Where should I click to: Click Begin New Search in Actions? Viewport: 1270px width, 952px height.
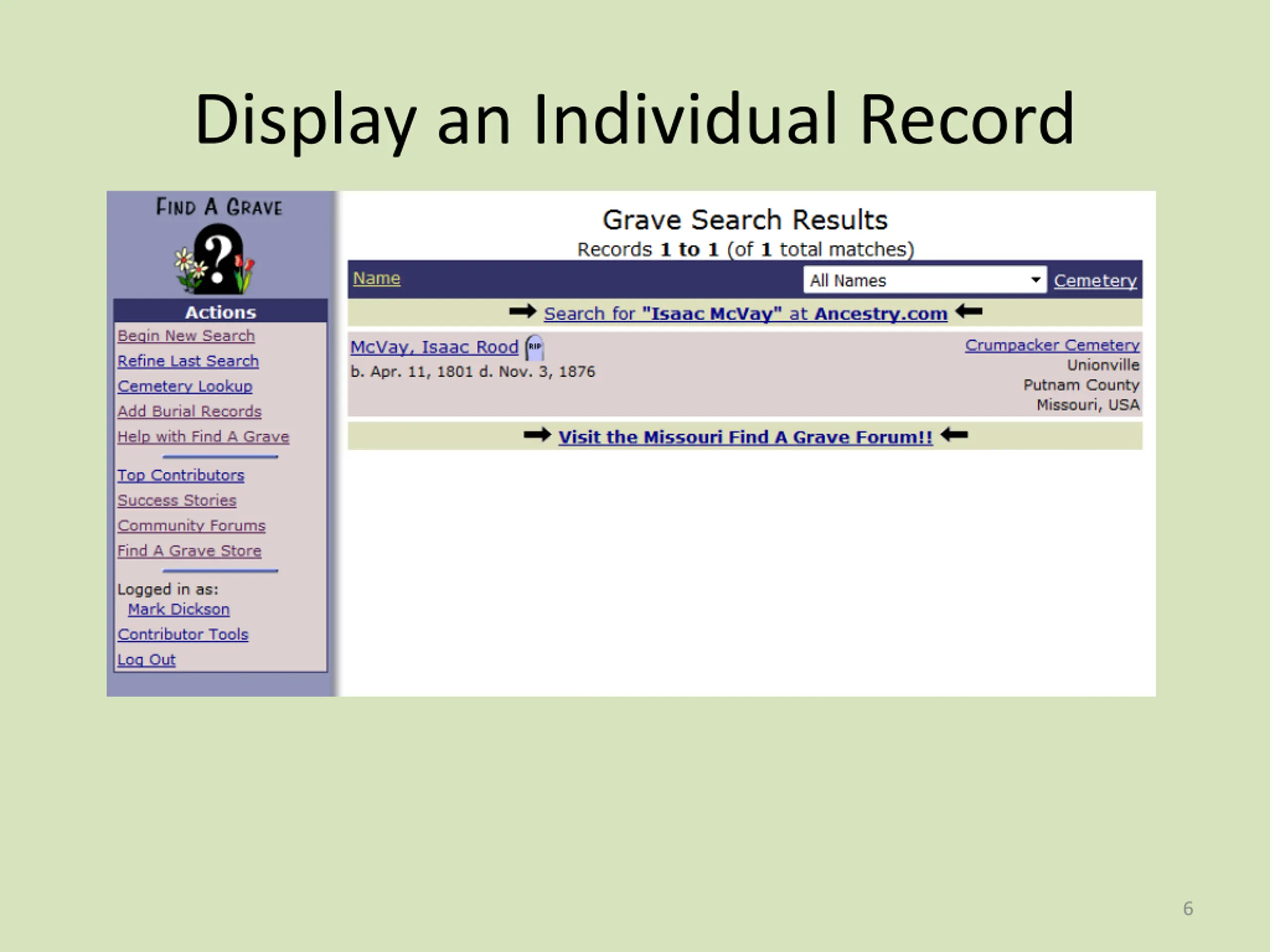click(x=186, y=336)
